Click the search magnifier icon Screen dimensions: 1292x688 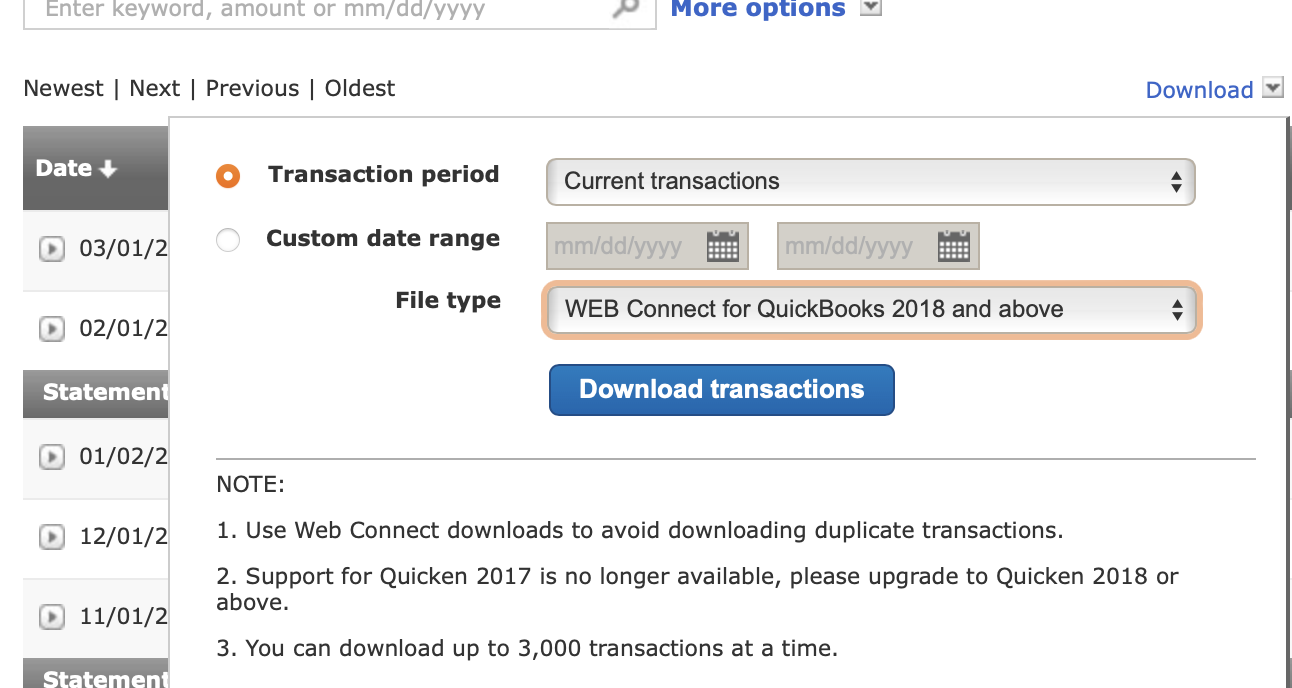coord(625,9)
